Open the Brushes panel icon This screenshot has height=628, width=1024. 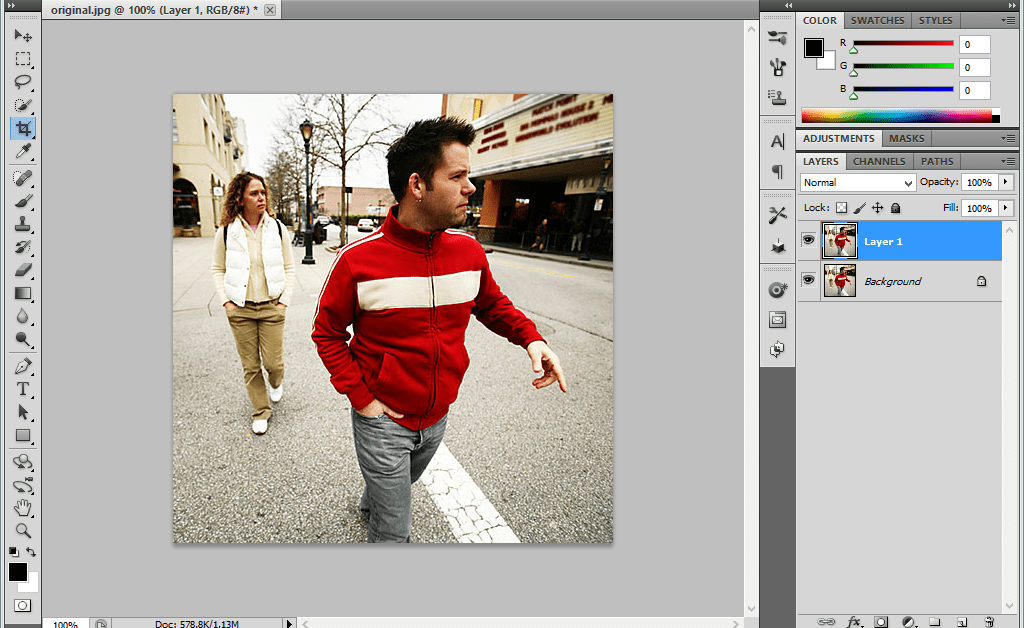click(777, 67)
